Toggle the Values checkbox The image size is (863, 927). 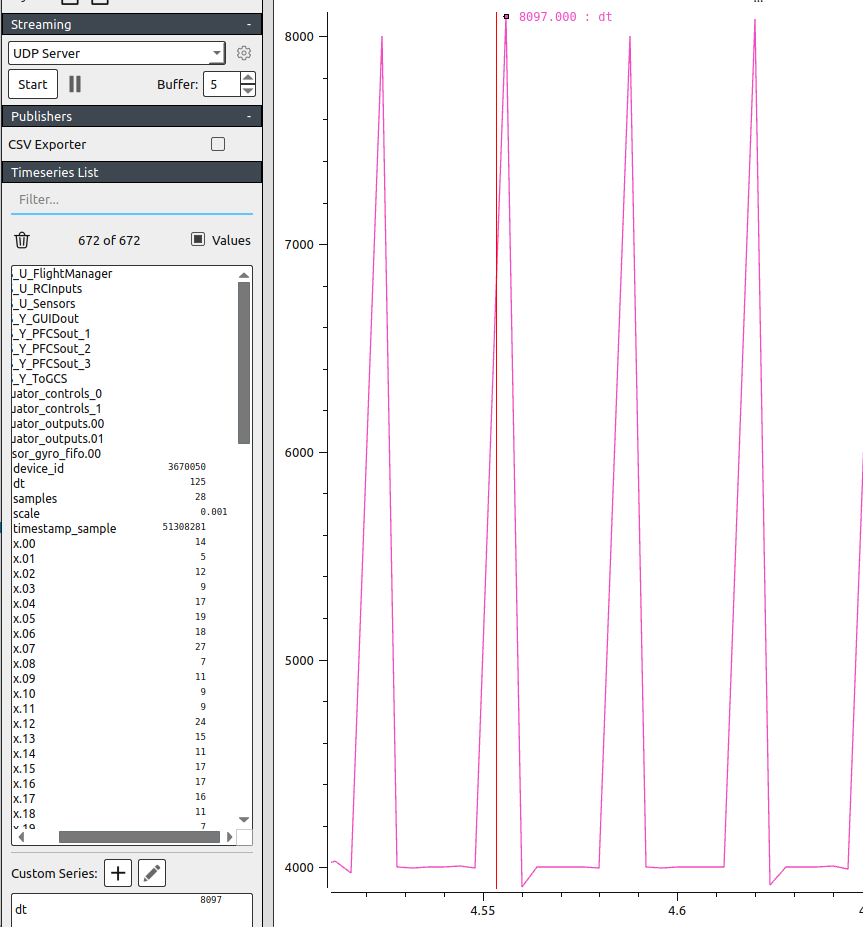coord(198,240)
